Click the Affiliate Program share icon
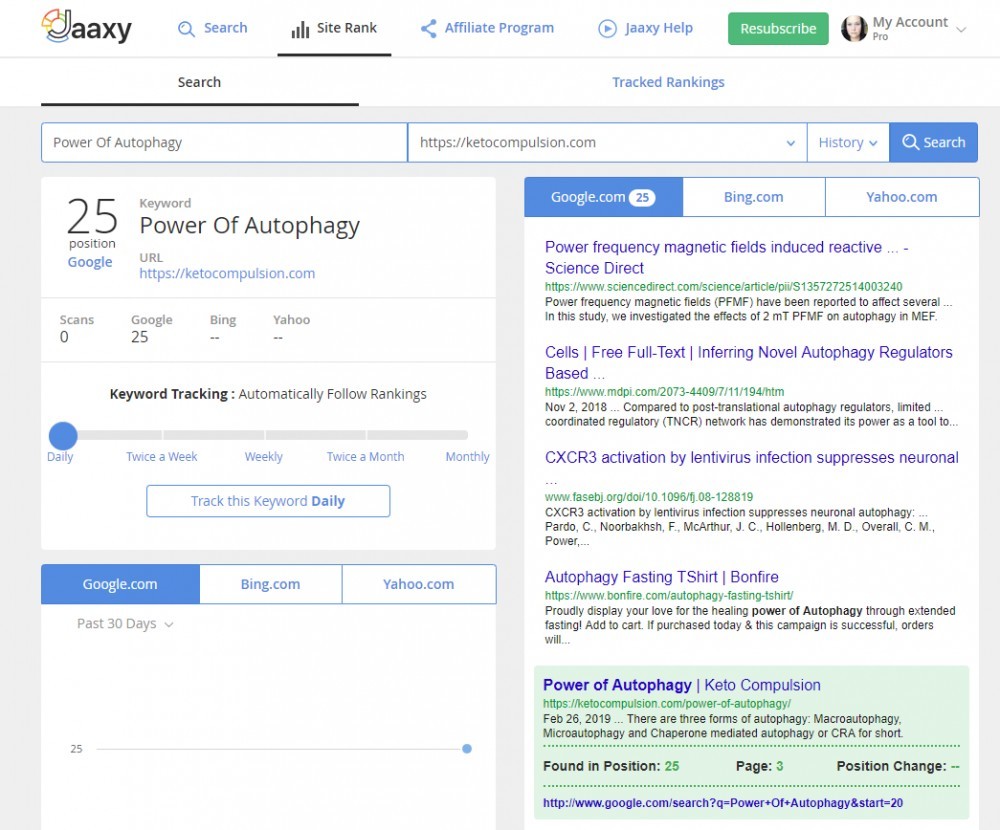Viewport: 1000px width, 830px height. (429, 28)
